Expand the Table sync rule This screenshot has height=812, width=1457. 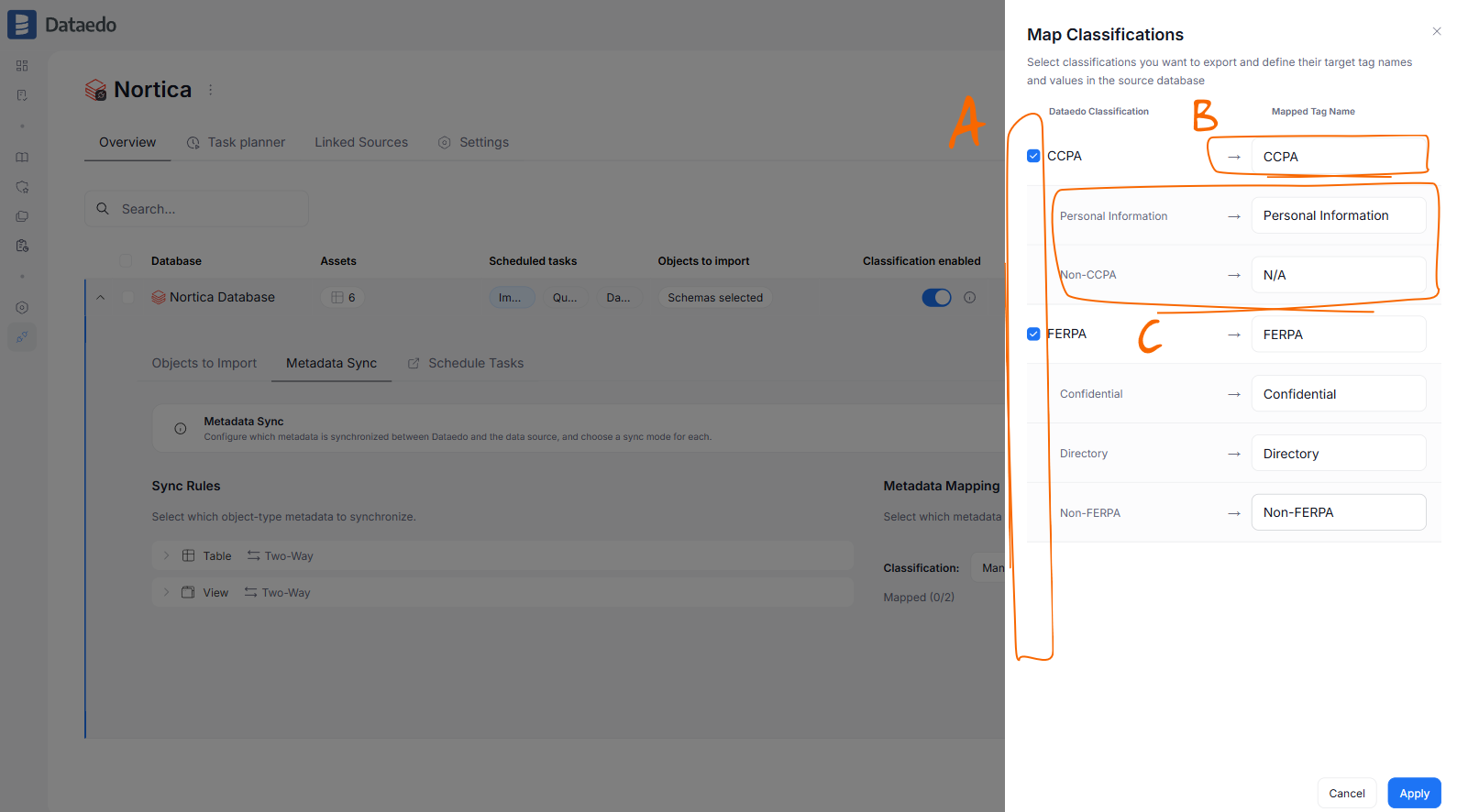tap(166, 555)
